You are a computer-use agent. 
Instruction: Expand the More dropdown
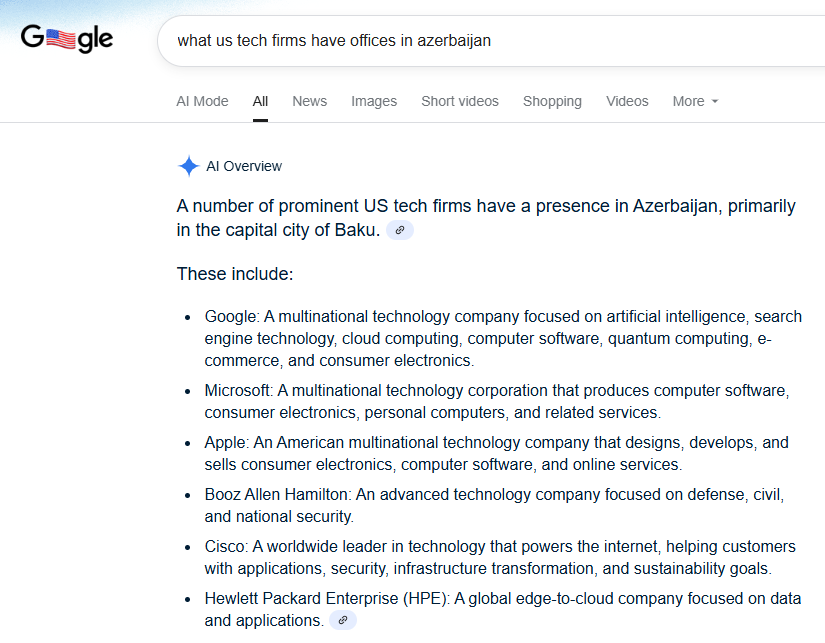(695, 101)
